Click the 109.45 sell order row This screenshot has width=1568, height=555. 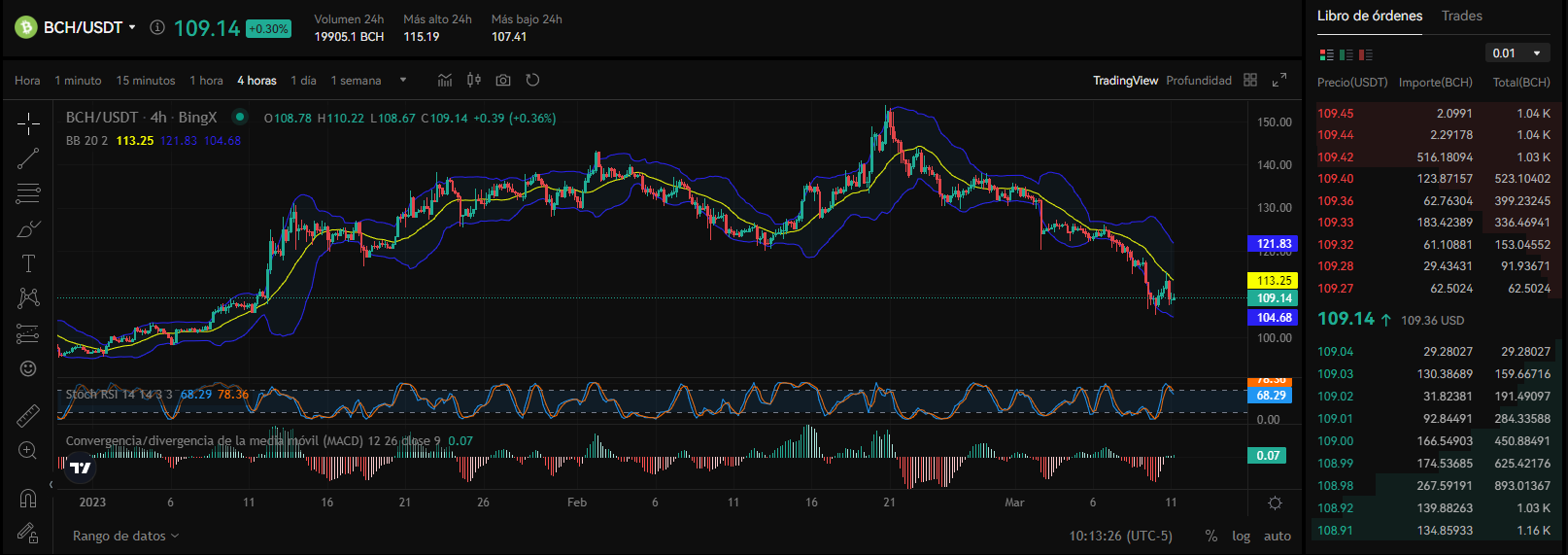click(1434, 114)
